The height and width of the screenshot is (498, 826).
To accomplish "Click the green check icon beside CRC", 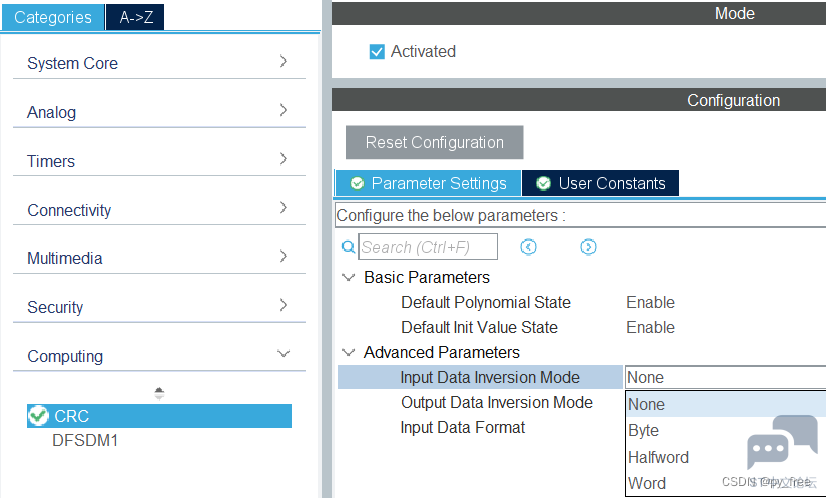I will coord(38,416).
